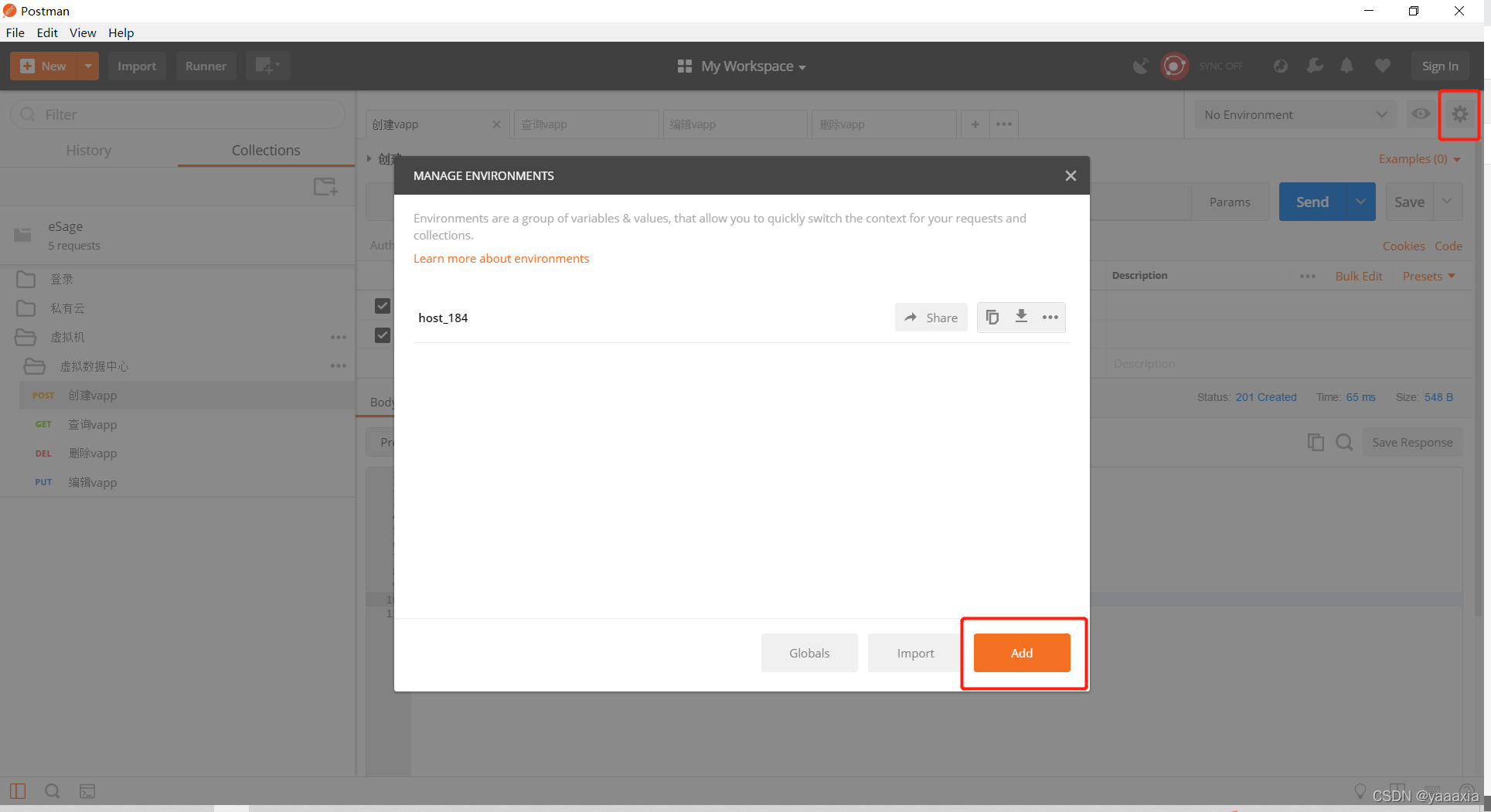
Task: Open the dropdown arrow next to New
Action: pos(88,66)
